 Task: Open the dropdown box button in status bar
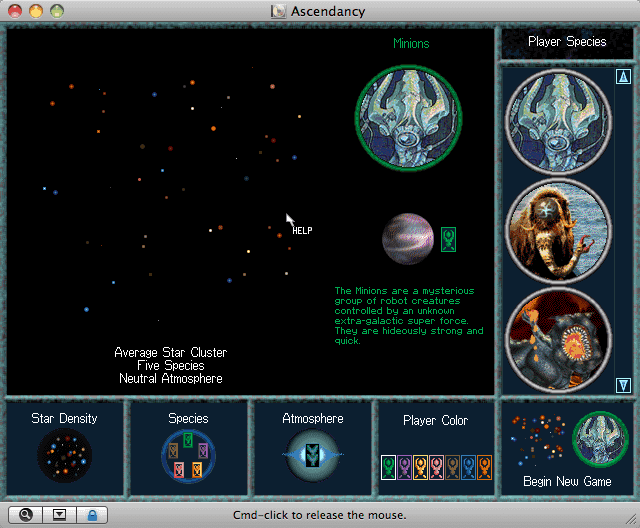[59, 515]
